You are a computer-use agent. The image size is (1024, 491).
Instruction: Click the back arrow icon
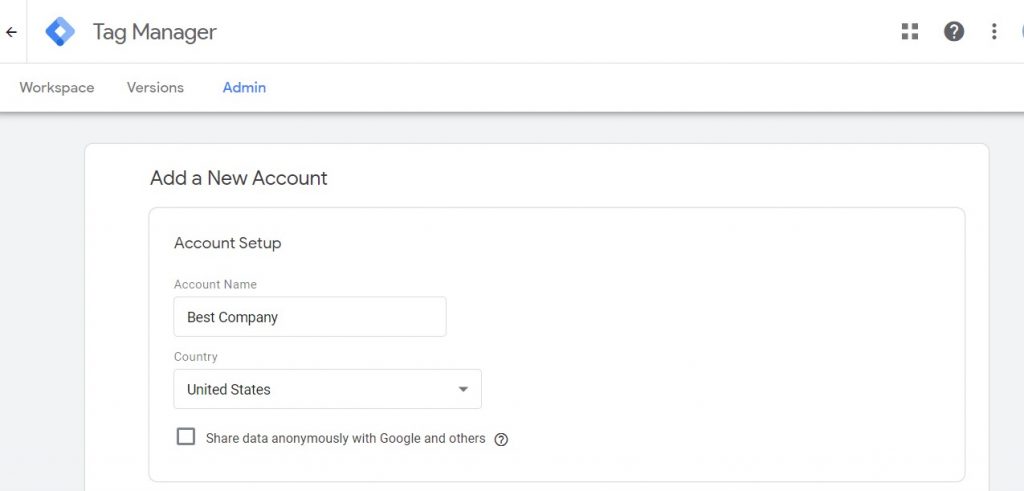click(x=11, y=32)
